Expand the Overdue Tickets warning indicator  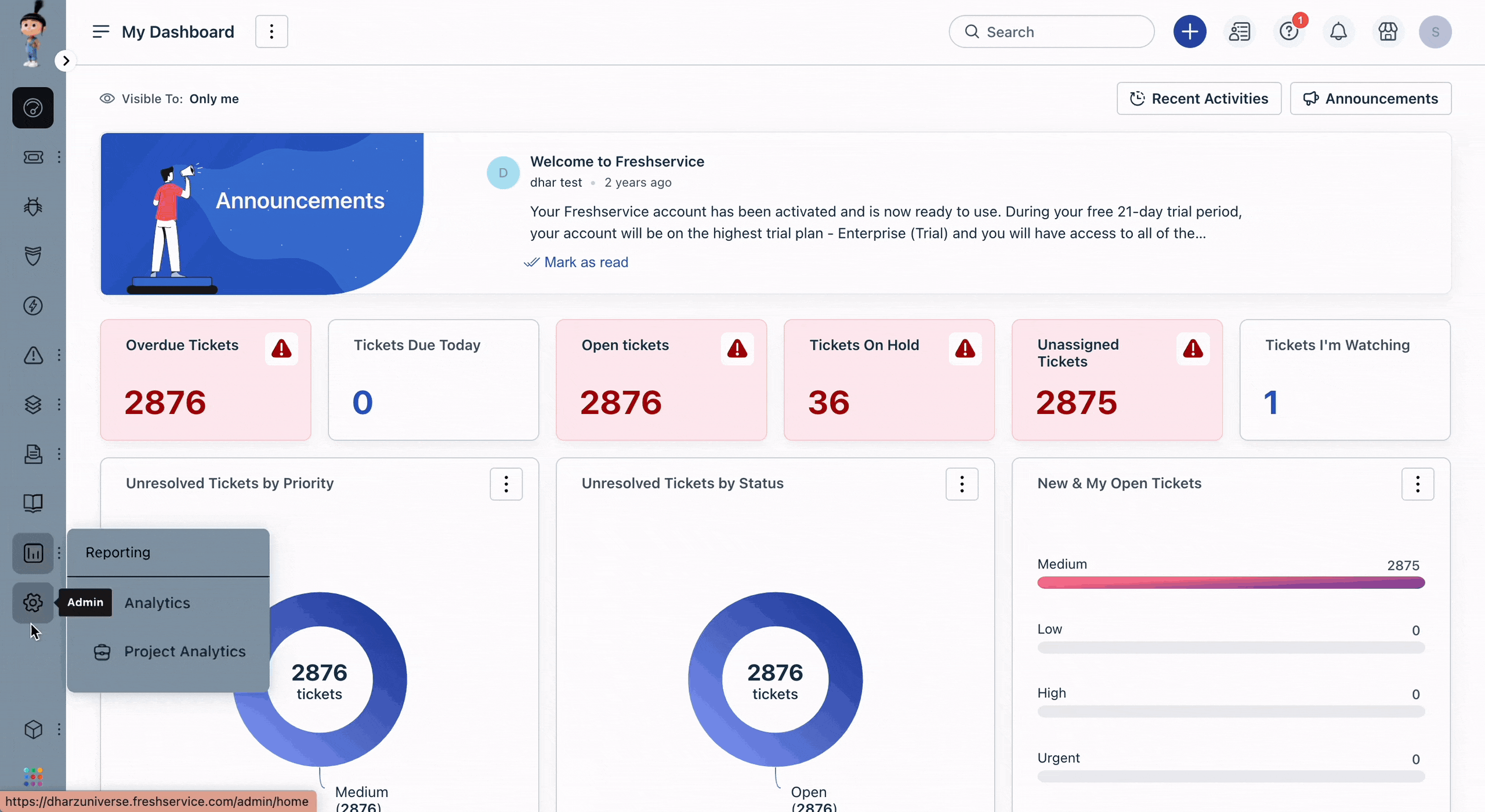click(x=281, y=348)
